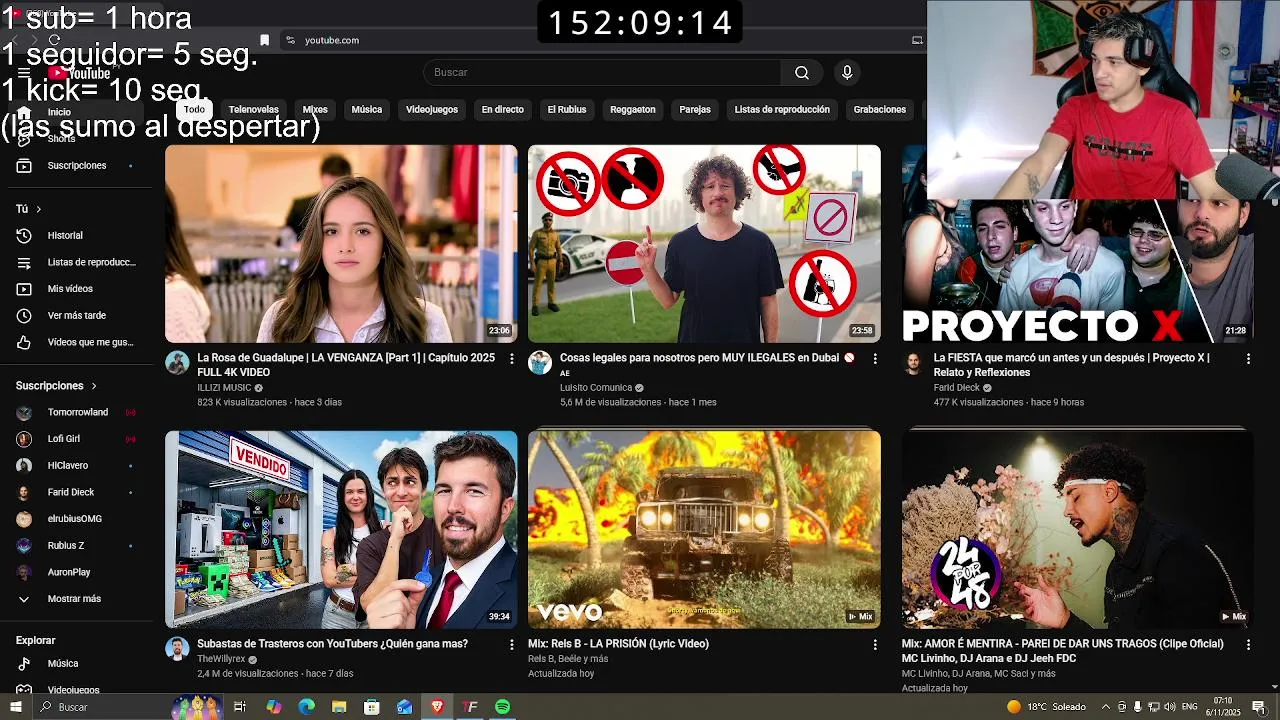Start voice search with the microphone
Screen dimensions: 1280x720
tap(847, 72)
